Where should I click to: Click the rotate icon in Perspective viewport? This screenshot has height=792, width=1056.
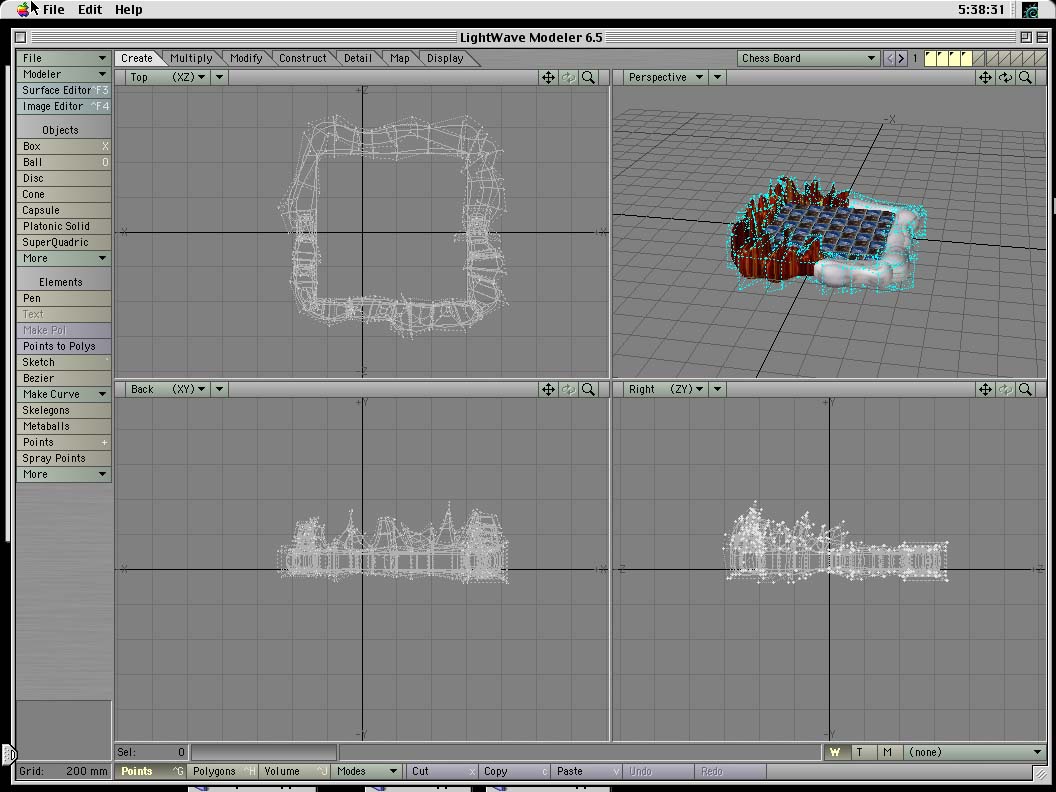coord(1005,77)
